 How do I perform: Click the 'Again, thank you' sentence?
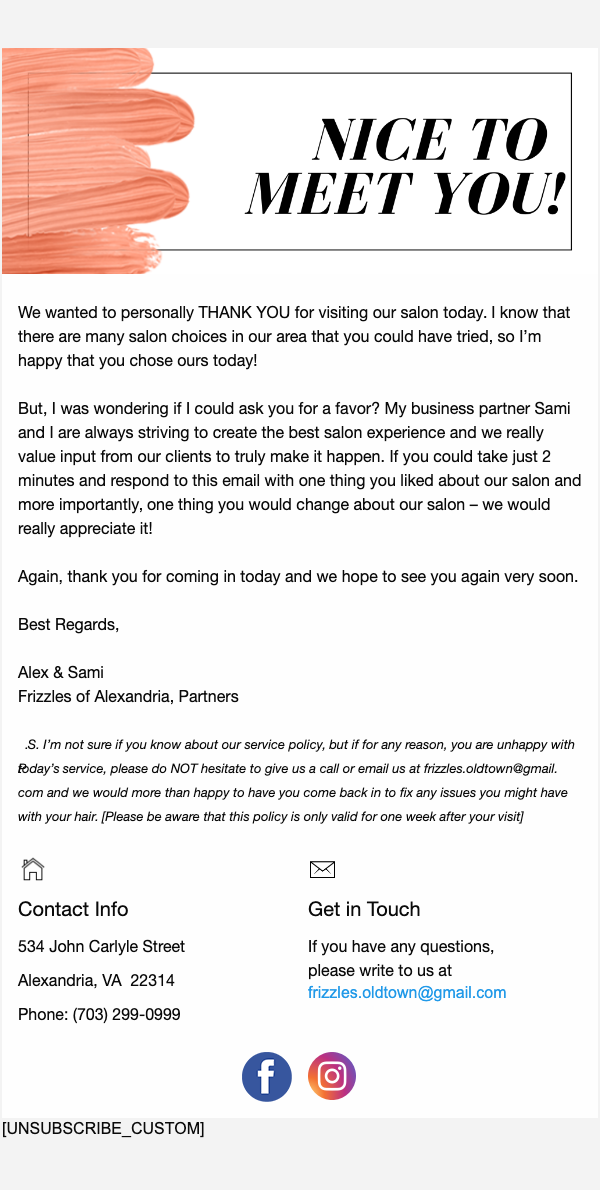coord(298,577)
